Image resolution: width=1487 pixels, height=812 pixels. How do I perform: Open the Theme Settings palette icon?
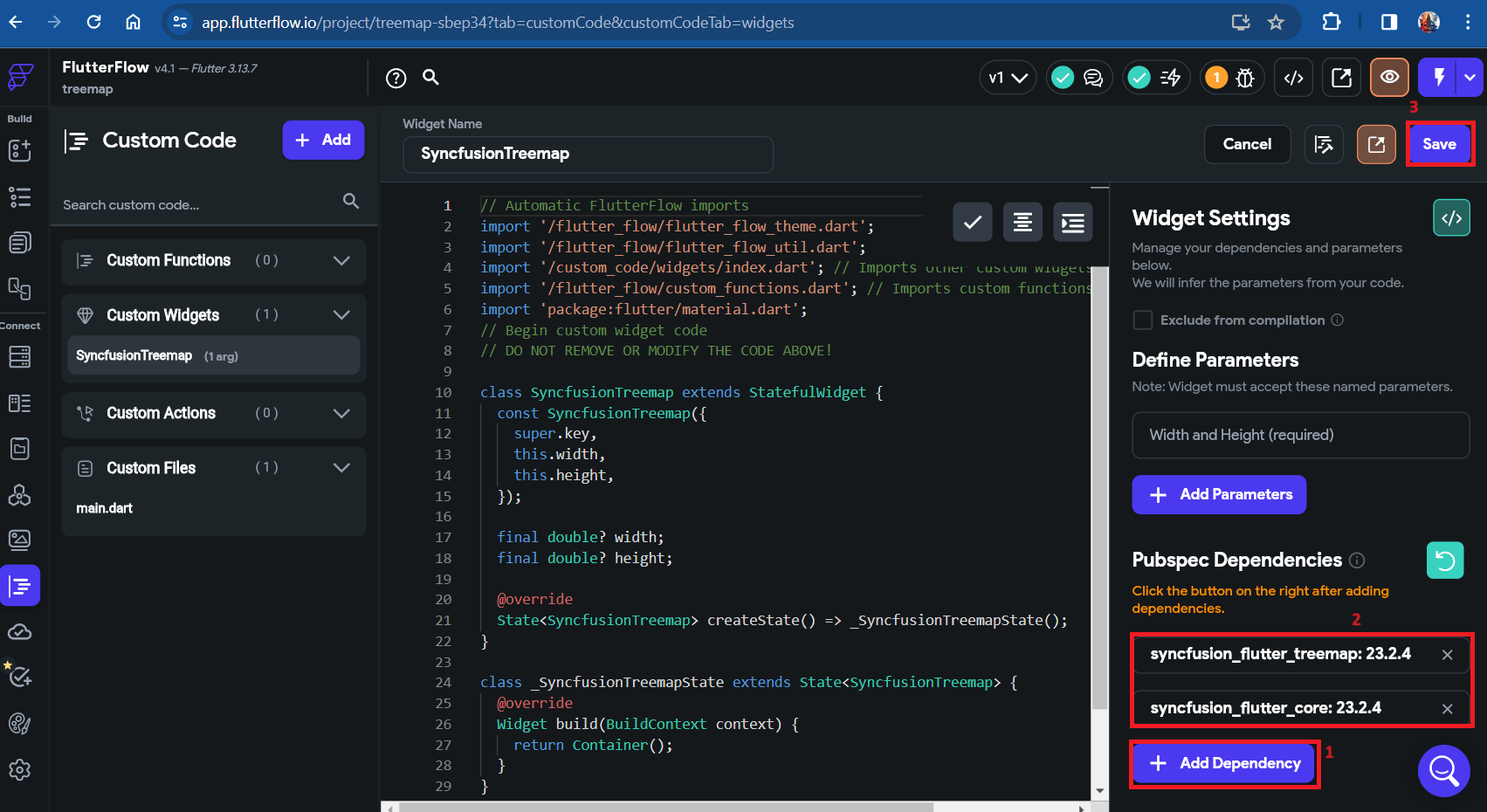tap(19, 723)
